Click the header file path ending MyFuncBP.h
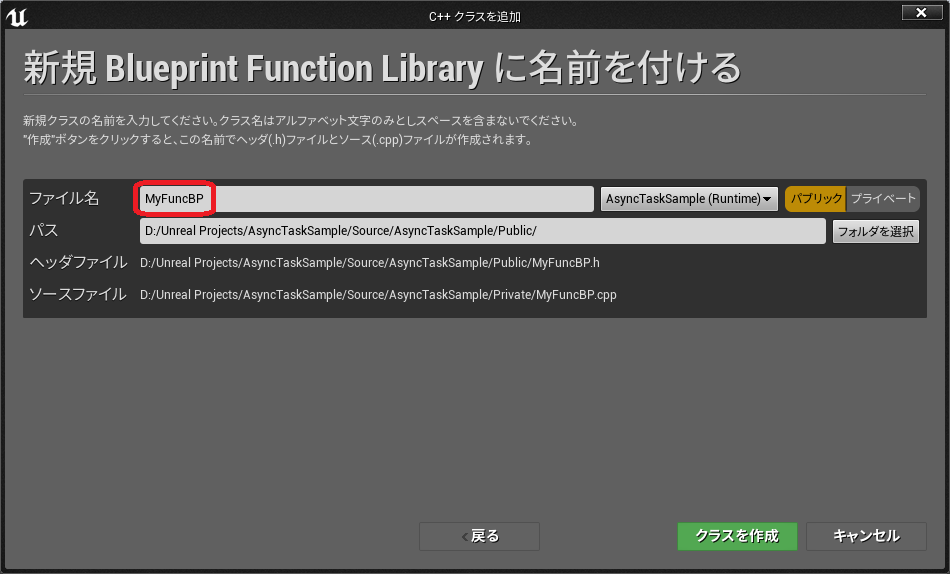Viewport: 950px width, 574px height. click(x=370, y=263)
